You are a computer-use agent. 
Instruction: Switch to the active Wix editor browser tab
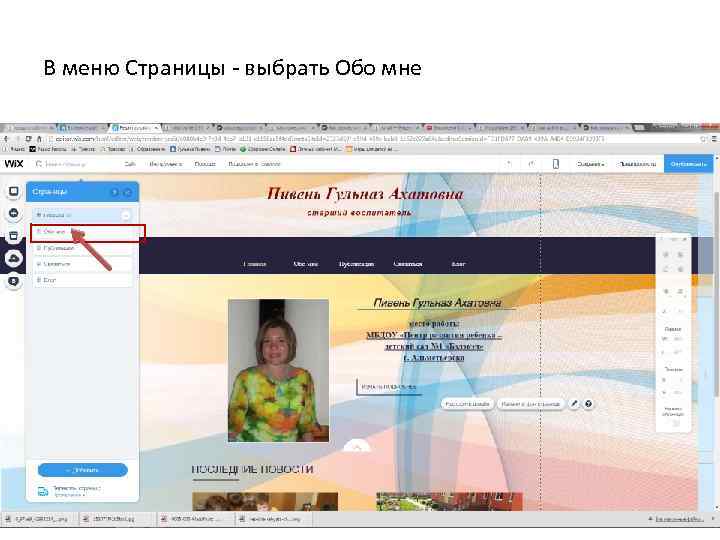click(135, 128)
